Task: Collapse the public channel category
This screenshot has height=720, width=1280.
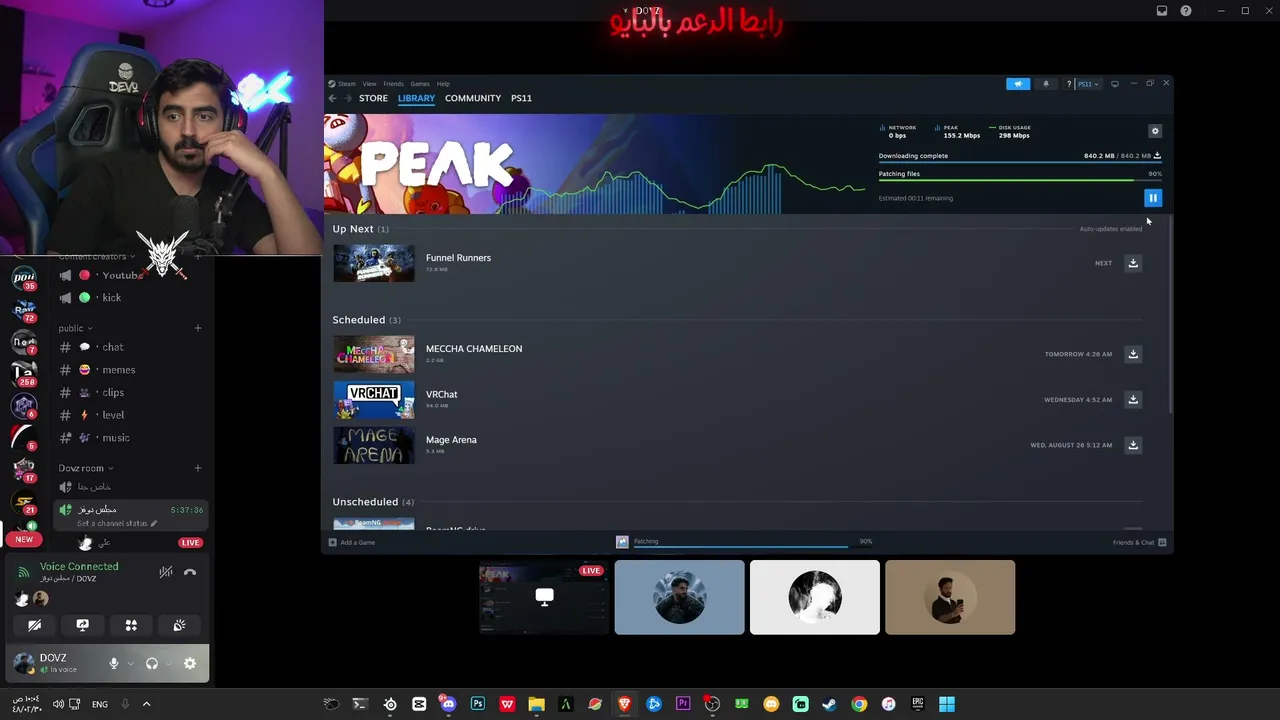Action: 75,328
